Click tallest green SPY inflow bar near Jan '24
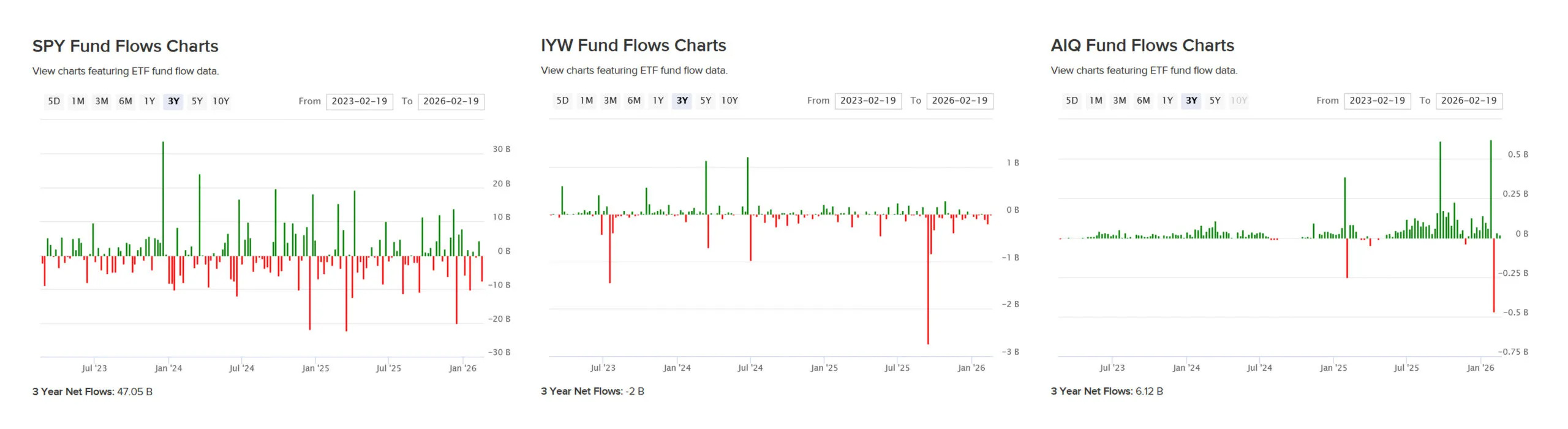The height and width of the screenshot is (429, 1568). pyautogui.click(x=163, y=199)
